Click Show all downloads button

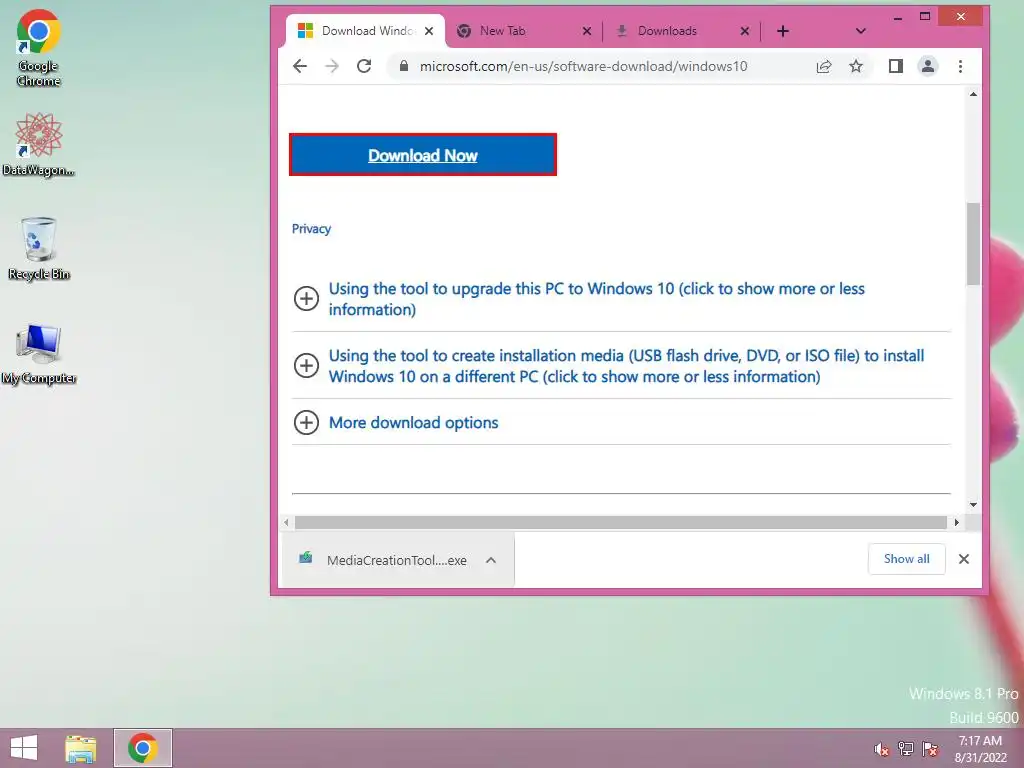906,559
